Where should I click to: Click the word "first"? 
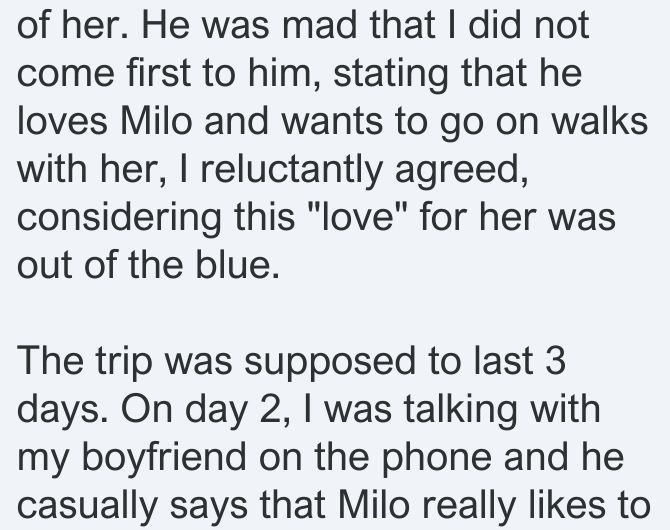click(158, 72)
